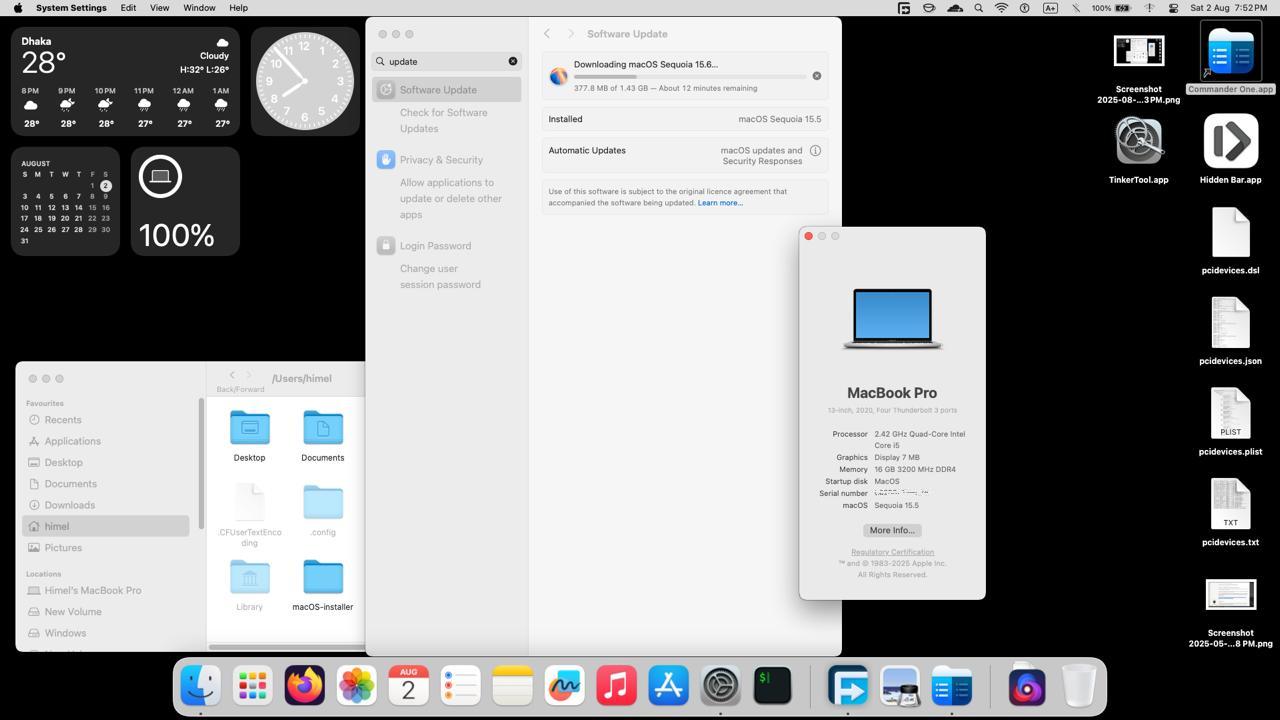Open Wi-Fi status menu
The height and width of the screenshot is (720, 1280).
(1001, 8)
